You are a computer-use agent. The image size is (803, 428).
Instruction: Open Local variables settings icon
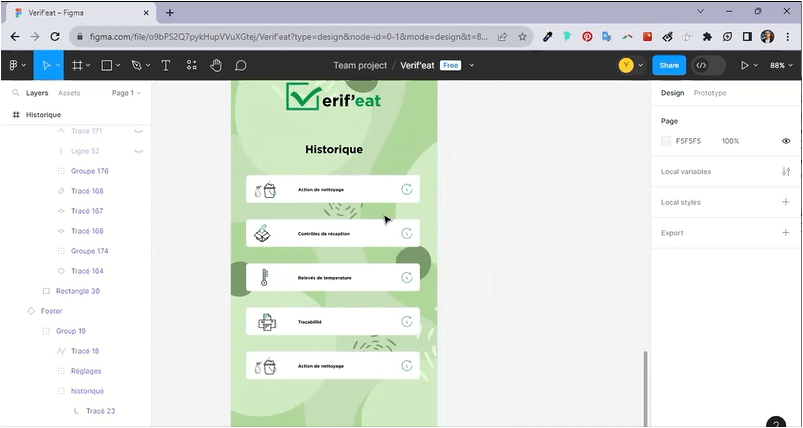[786, 172]
